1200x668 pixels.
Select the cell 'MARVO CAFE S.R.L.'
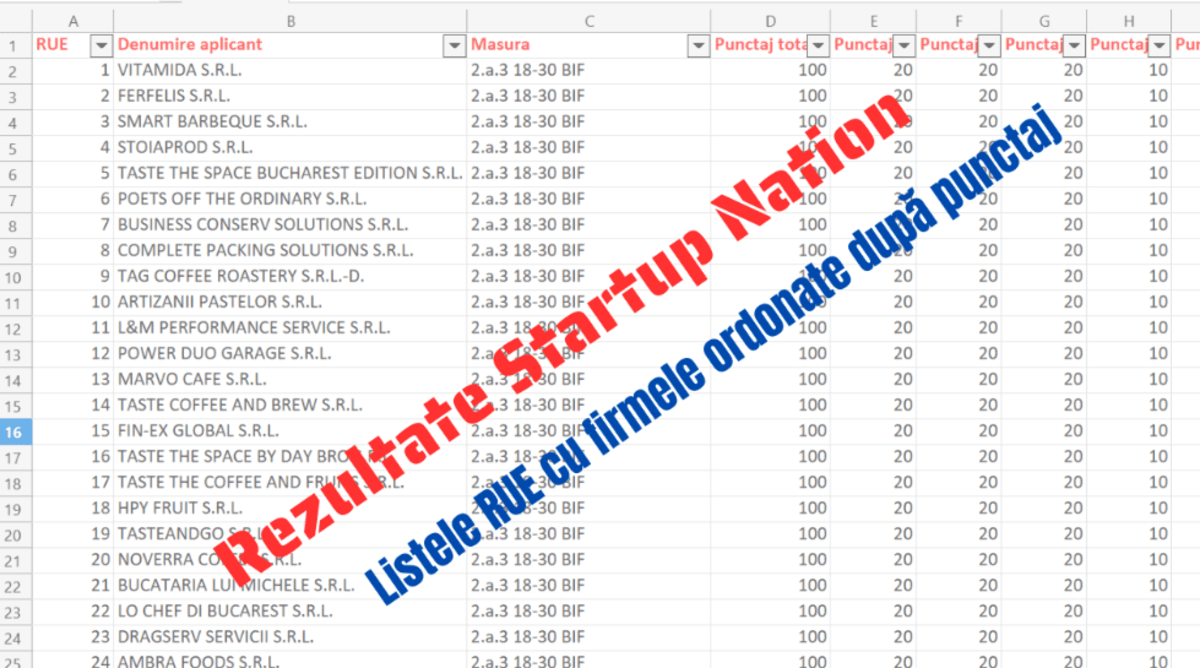tap(291, 379)
